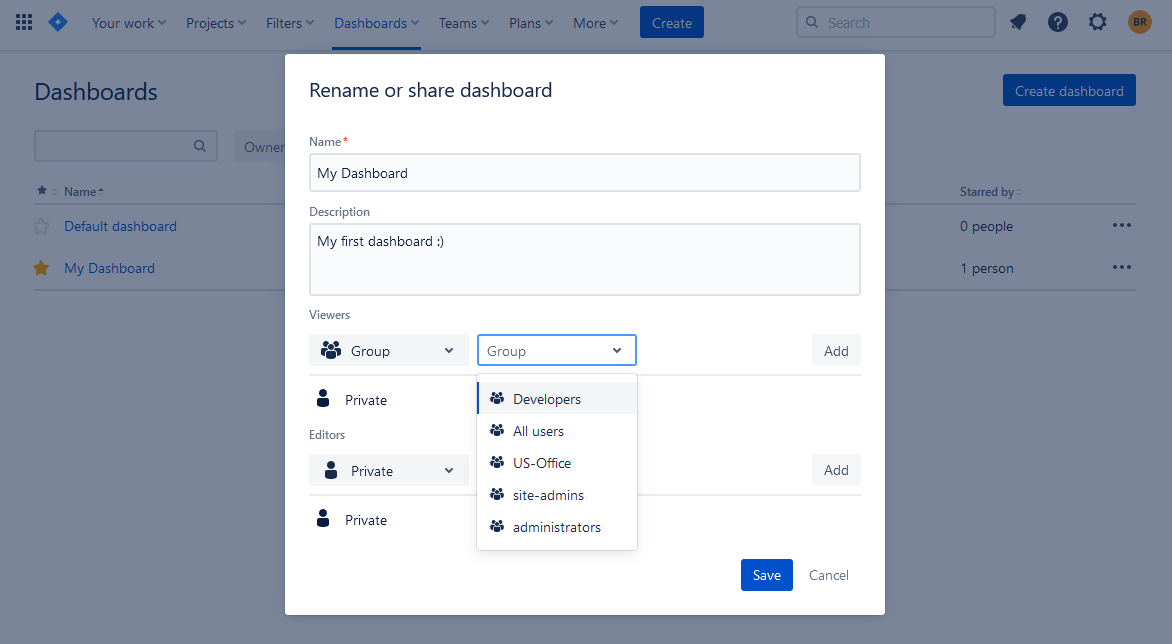This screenshot has height=644, width=1172.
Task: Unstar My Dashboard
Action: (x=41, y=268)
